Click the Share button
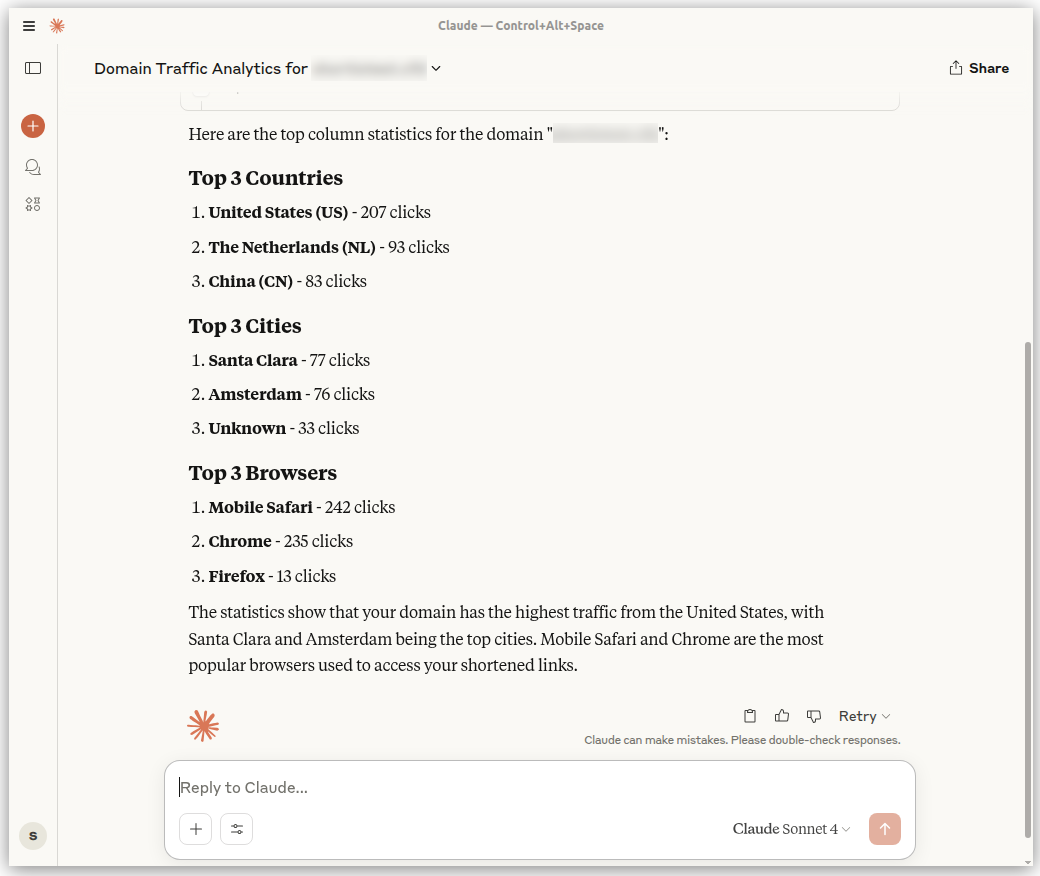This screenshot has width=1040, height=876. [x=979, y=68]
